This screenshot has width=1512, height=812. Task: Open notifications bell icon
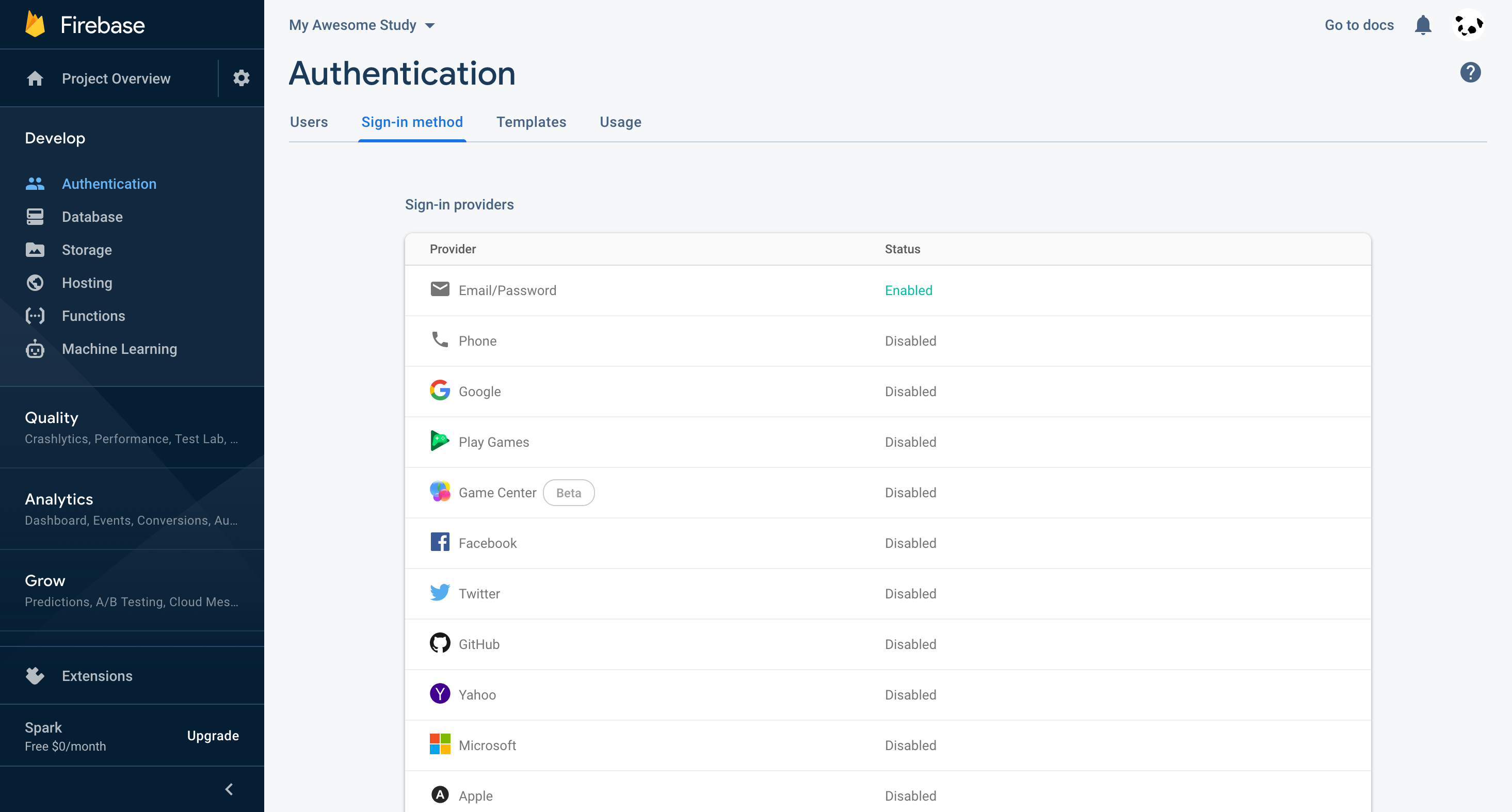pos(1423,25)
